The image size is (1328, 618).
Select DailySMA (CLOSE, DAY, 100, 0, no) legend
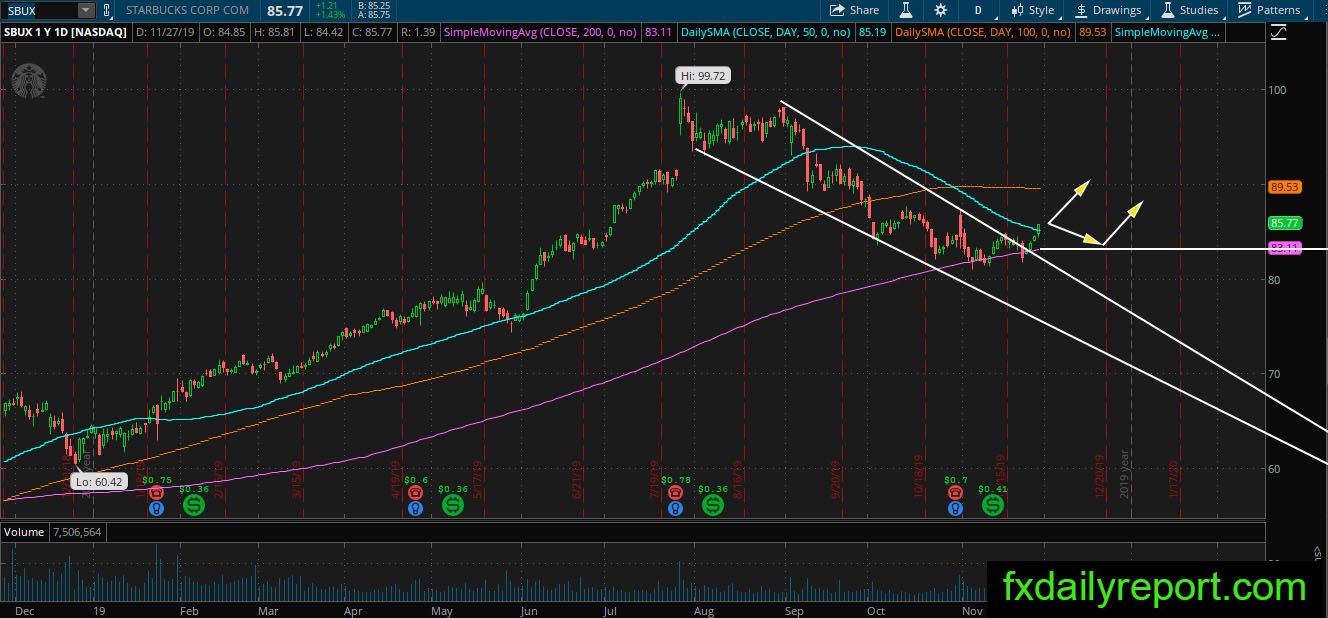tap(984, 33)
